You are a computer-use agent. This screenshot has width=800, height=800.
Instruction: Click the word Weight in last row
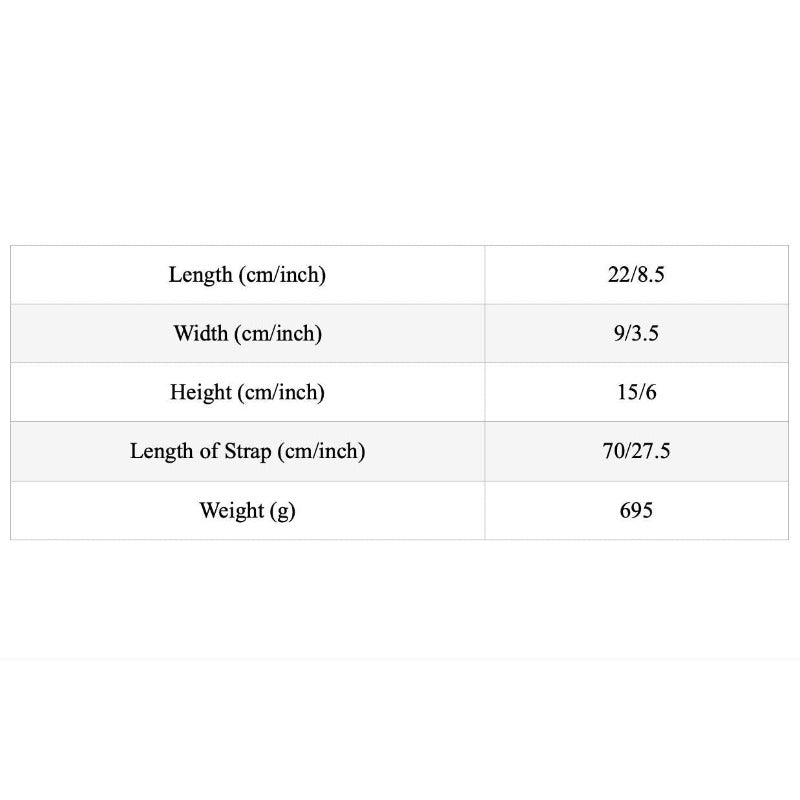(x=232, y=512)
